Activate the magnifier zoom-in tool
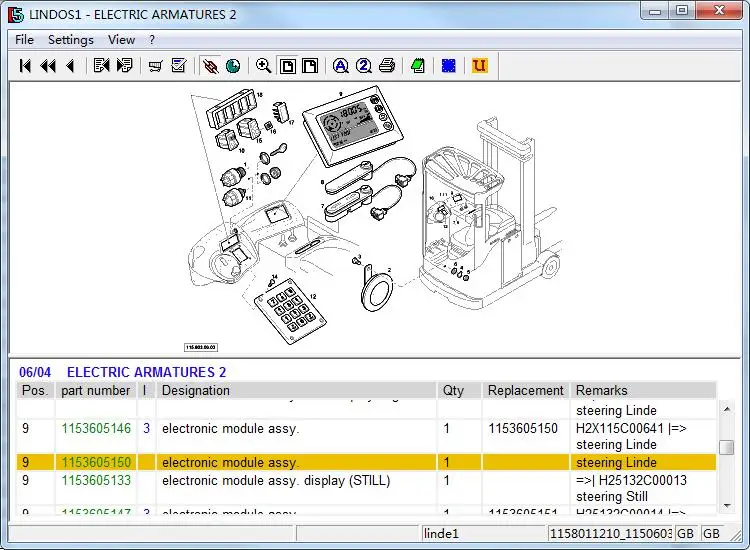Viewport: 750px width, 550px height. click(264, 66)
